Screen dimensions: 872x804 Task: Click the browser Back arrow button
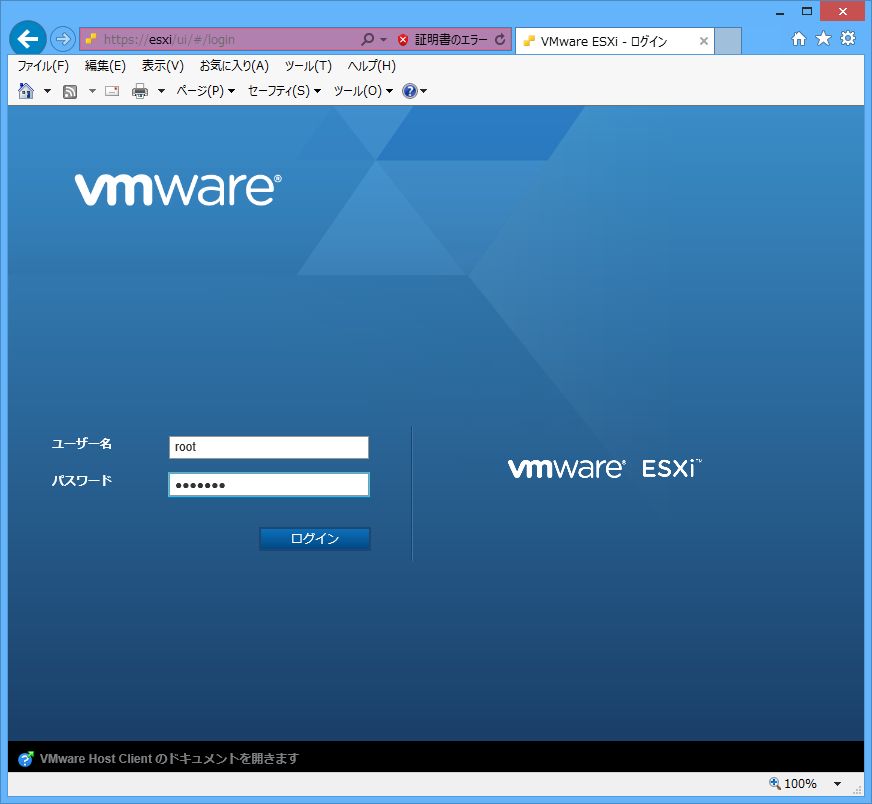point(28,39)
